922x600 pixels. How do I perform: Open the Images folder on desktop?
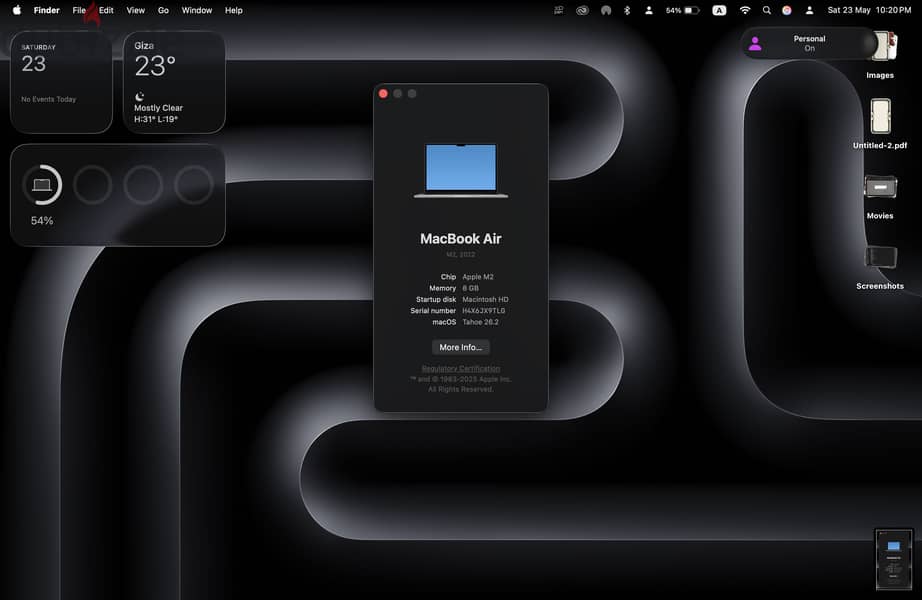tap(880, 55)
